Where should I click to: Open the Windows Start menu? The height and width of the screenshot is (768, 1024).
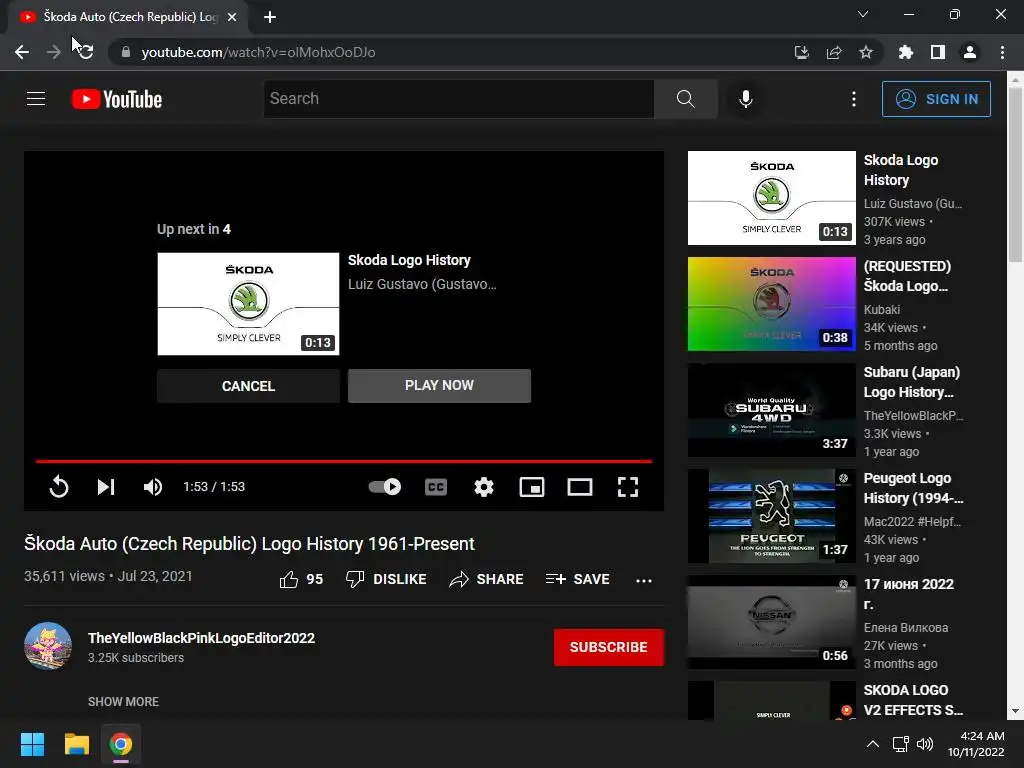[32, 744]
